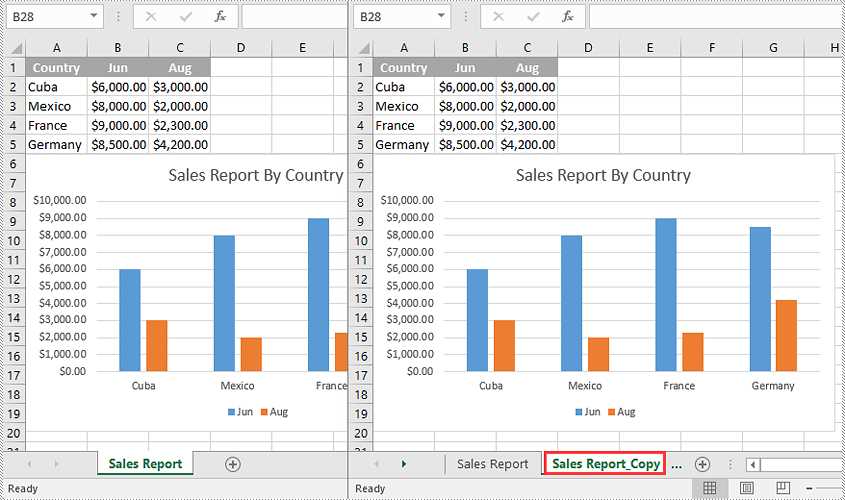Viewport: 845px width, 500px height.
Task: Click Select All corner in left window
Action: click(x=16, y=48)
